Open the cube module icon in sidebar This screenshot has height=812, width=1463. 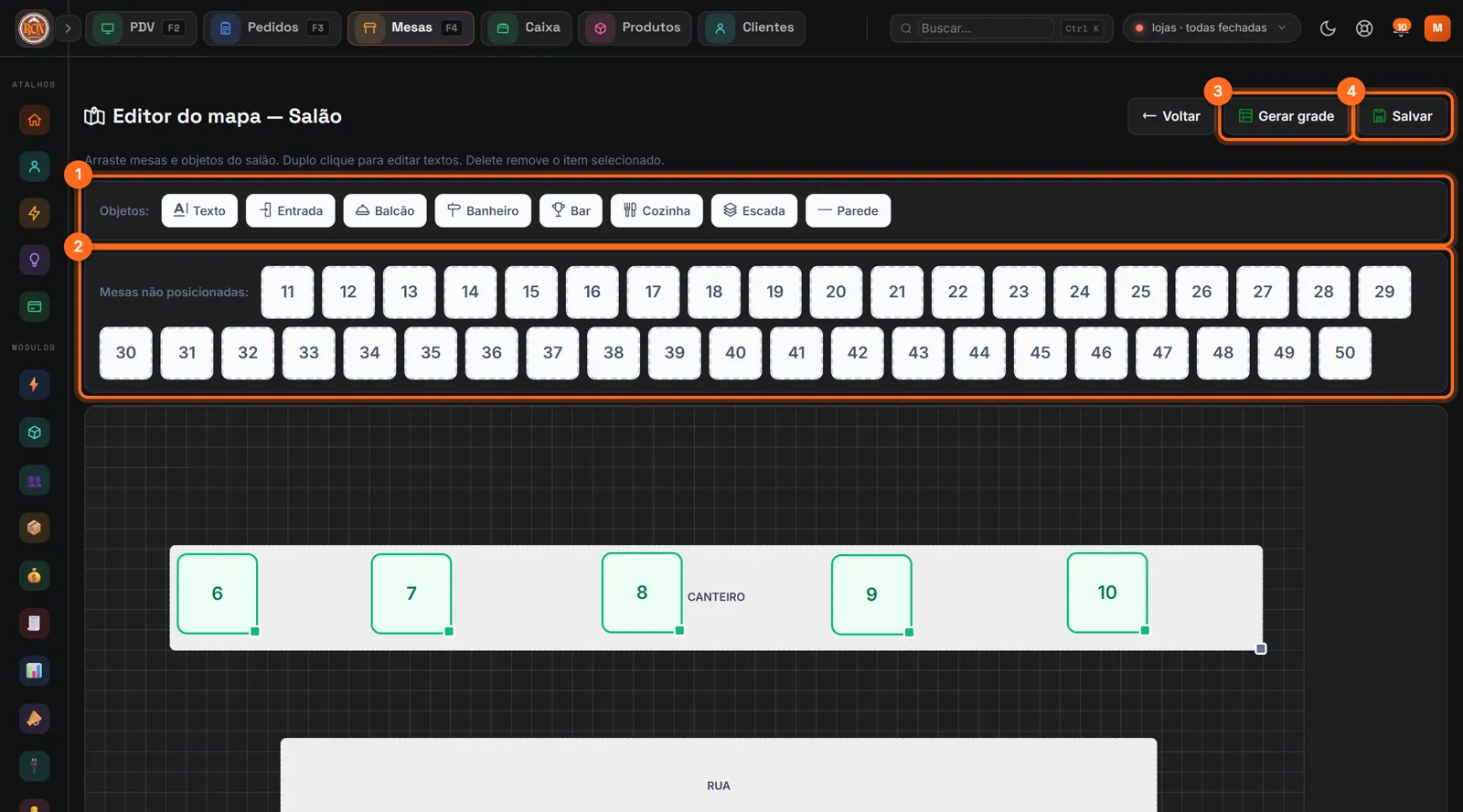[x=34, y=433]
